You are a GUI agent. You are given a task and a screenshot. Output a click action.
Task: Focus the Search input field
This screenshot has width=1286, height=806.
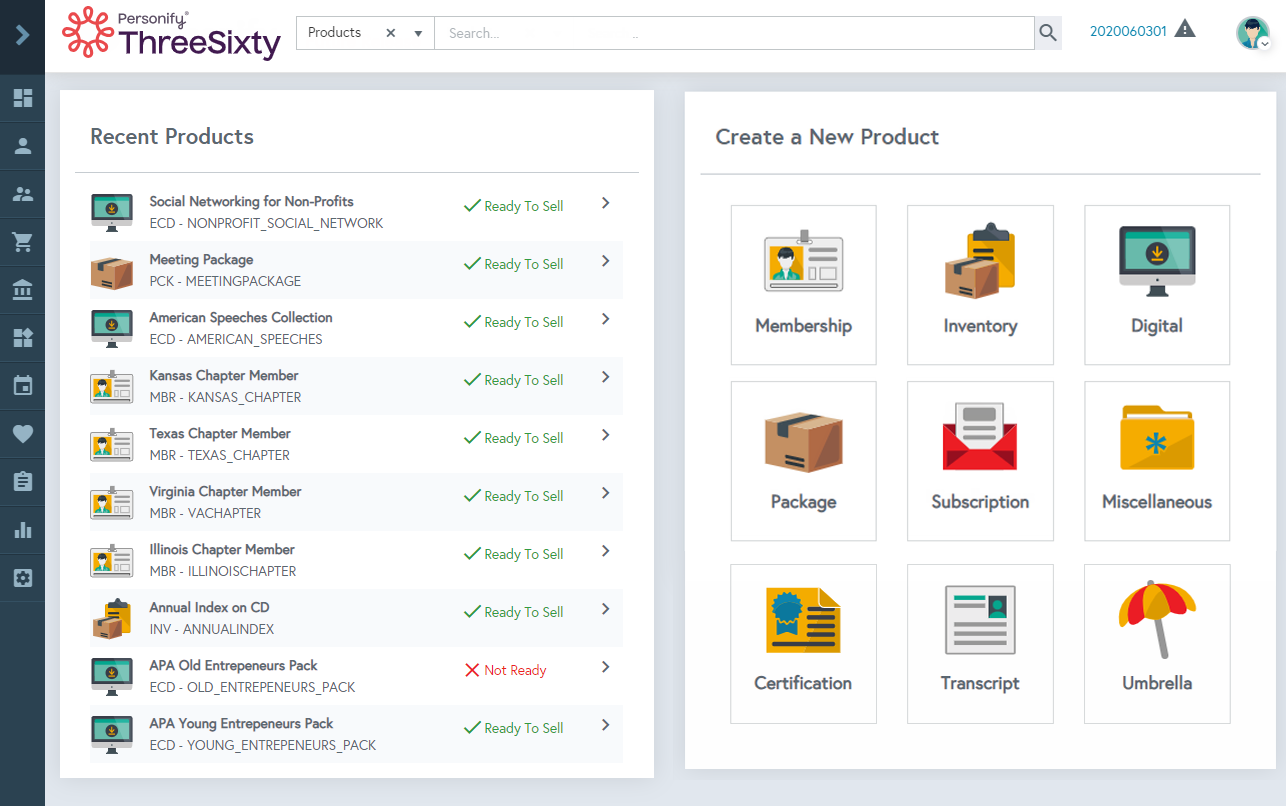[734, 33]
